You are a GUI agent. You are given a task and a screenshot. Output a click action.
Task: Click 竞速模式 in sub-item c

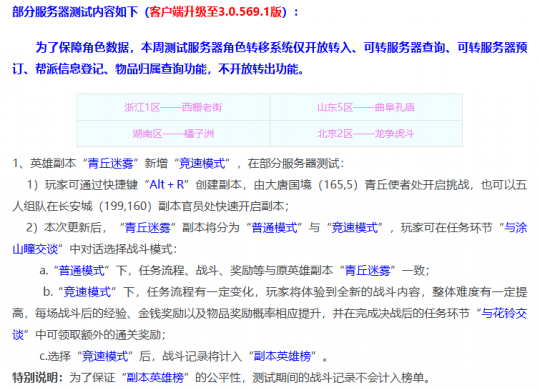pos(105,356)
